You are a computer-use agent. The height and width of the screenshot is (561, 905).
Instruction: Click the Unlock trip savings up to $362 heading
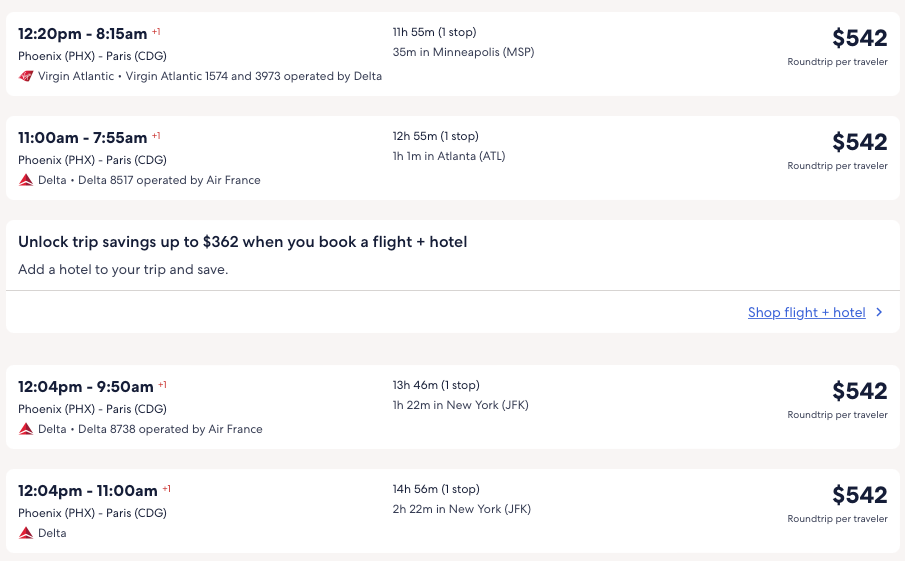click(242, 242)
